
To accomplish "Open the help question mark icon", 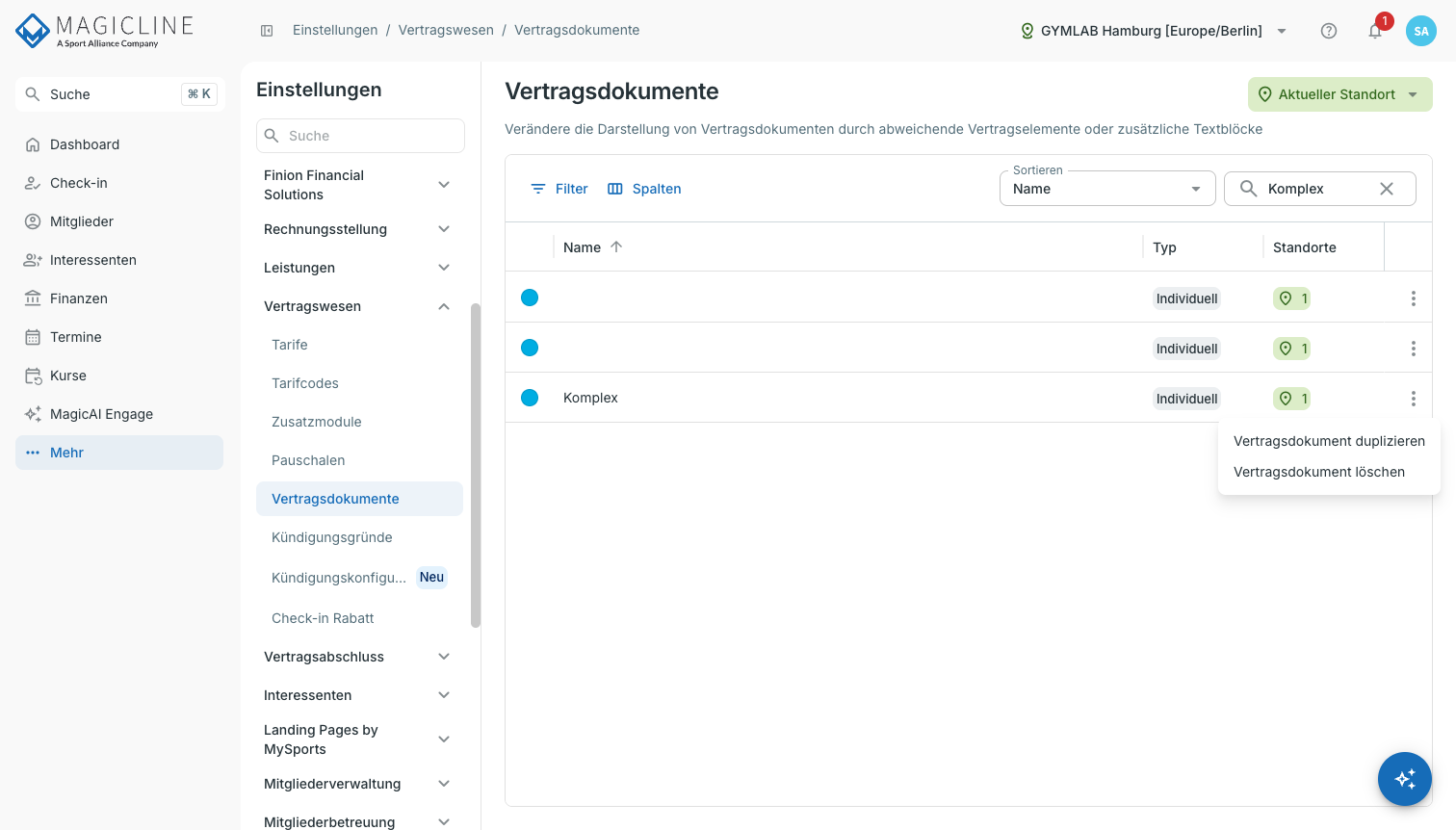I will click(1329, 31).
